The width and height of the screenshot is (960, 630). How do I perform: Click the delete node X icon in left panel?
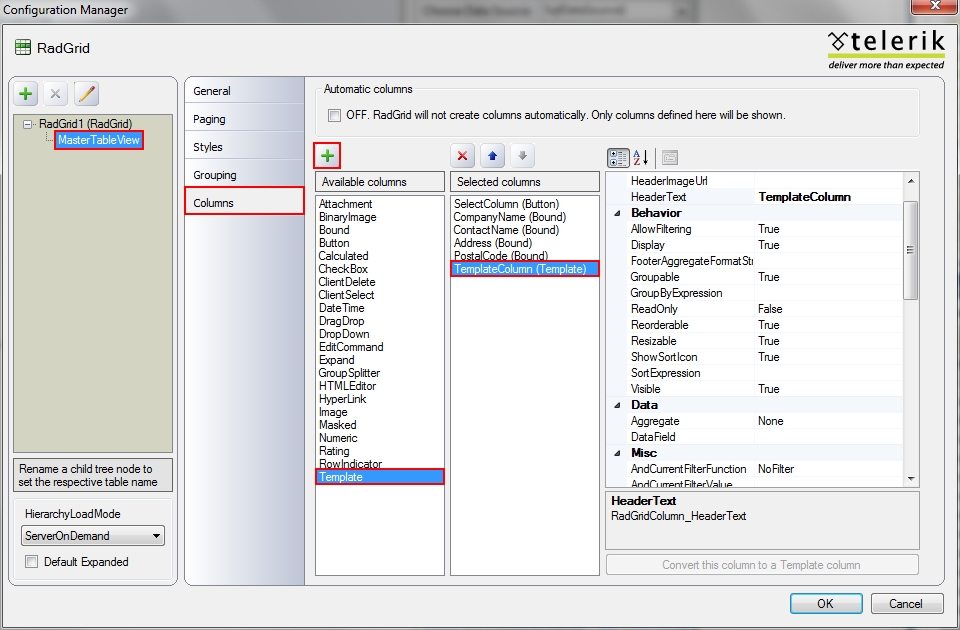point(56,94)
